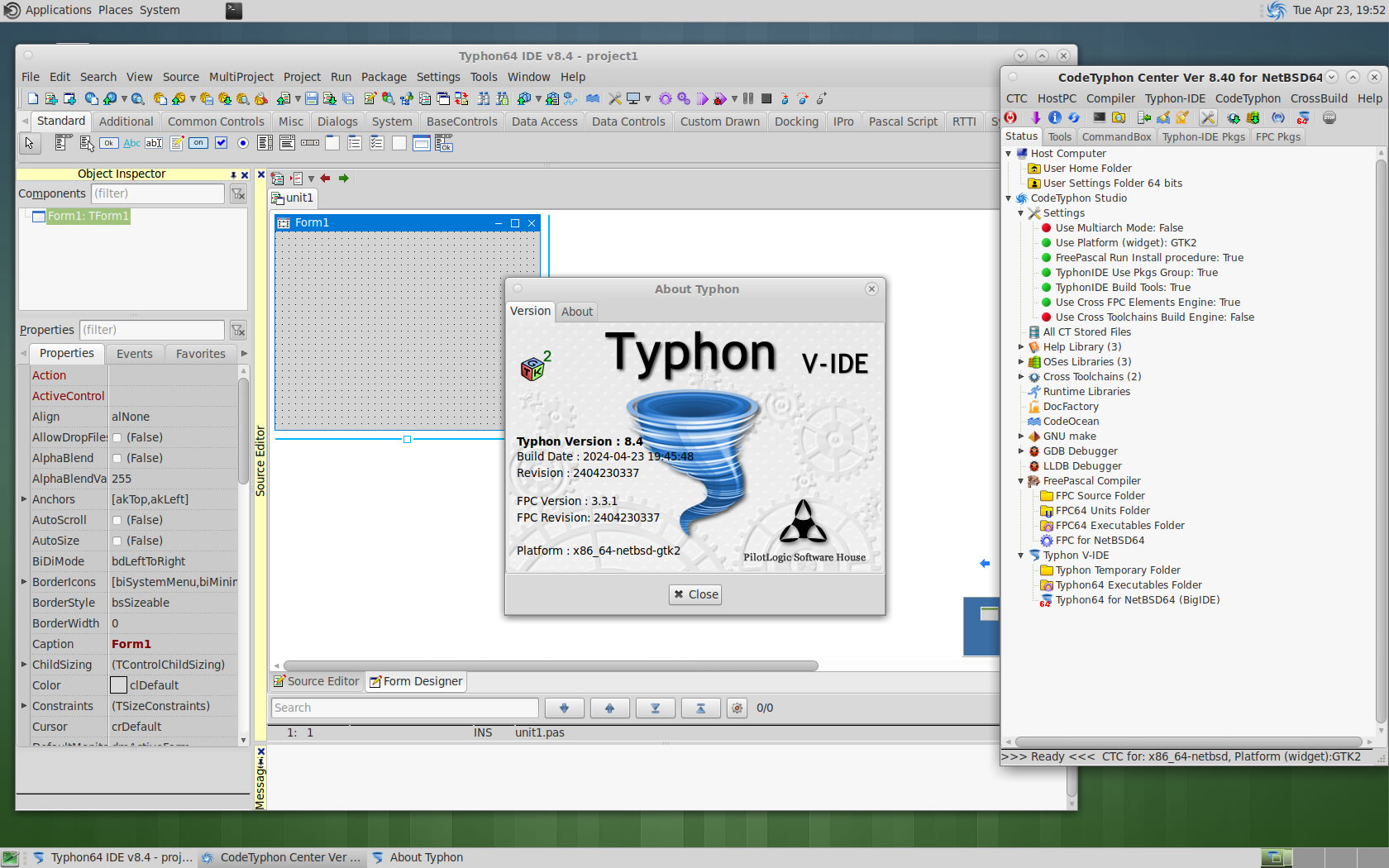
Task: Open the CrossBuild menu in CodeTyphon Center
Action: point(1319,98)
